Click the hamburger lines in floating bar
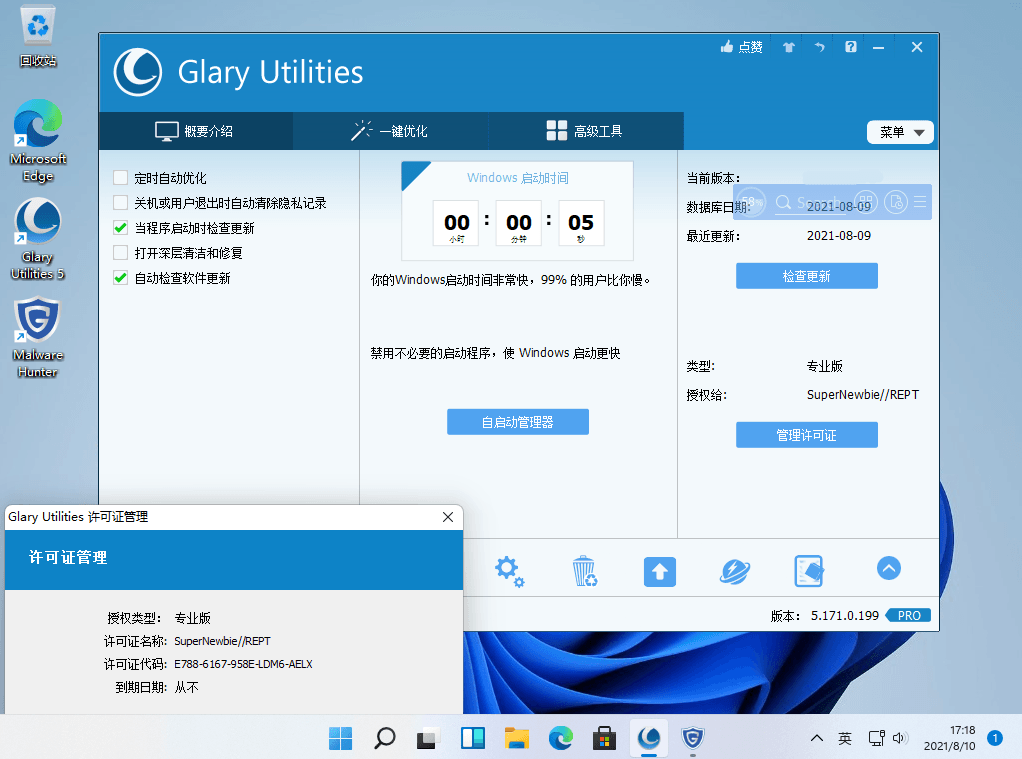 click(x=920, y=201)
